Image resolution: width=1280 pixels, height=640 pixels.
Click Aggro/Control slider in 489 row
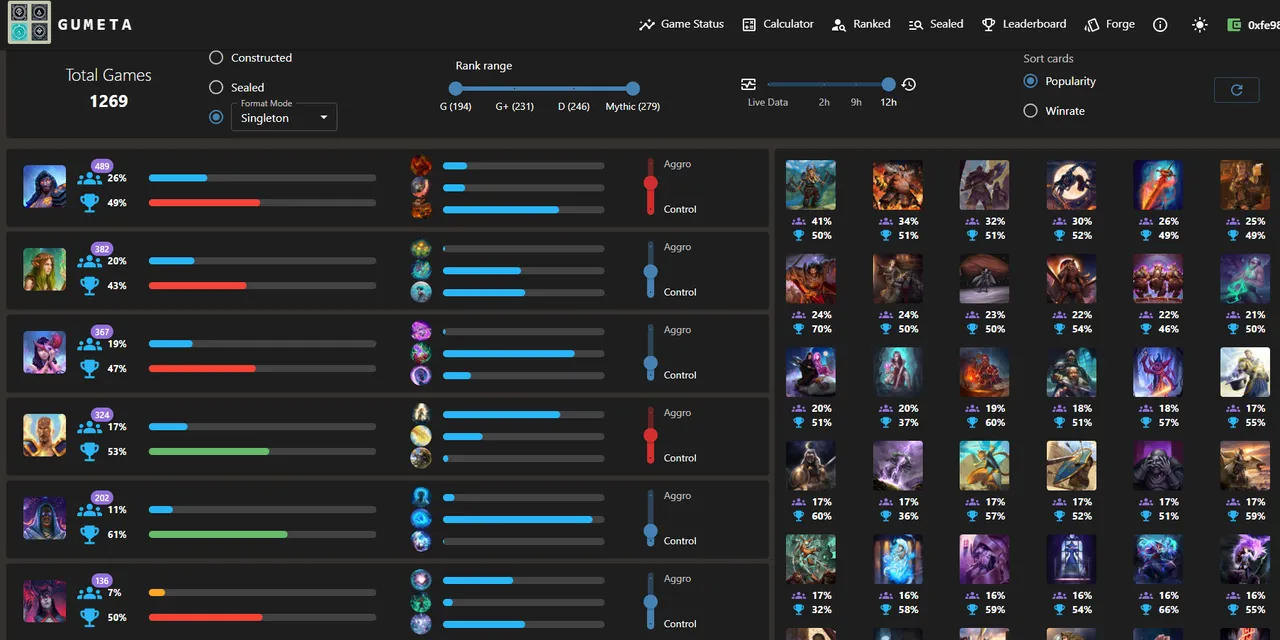pos(651,186)
